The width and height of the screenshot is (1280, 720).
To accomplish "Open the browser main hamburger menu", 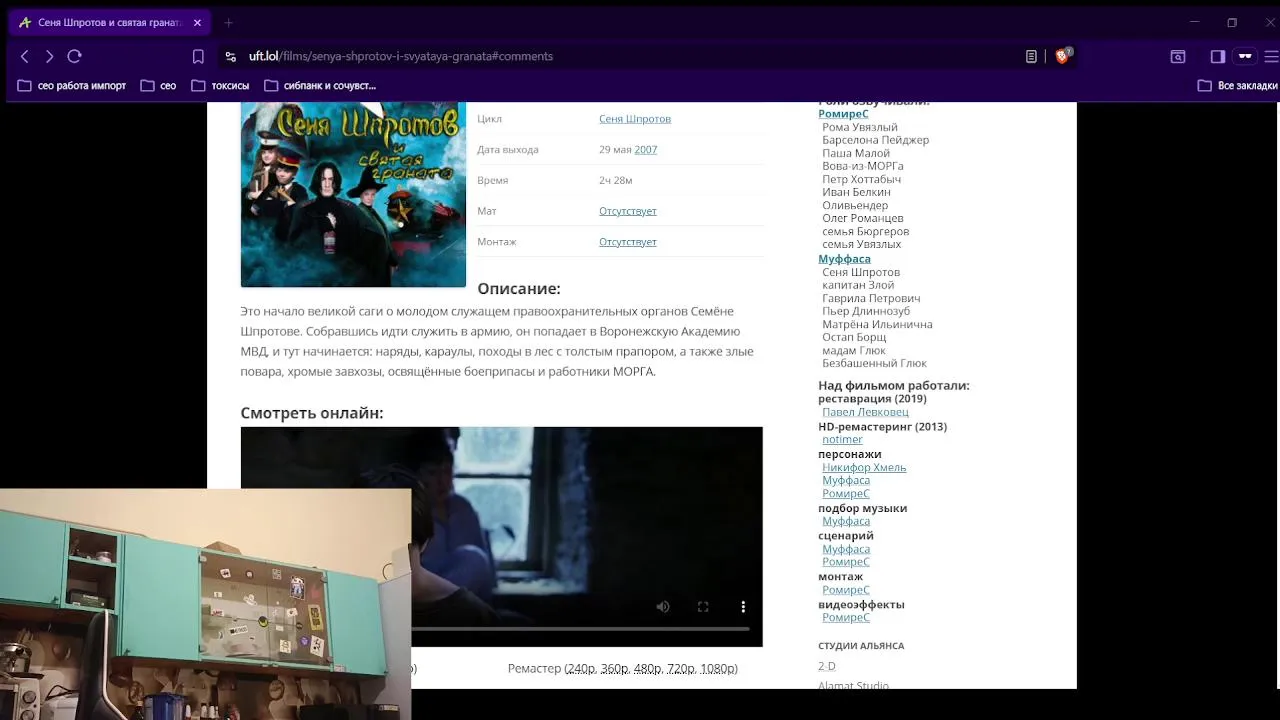I will (1271, 57).
